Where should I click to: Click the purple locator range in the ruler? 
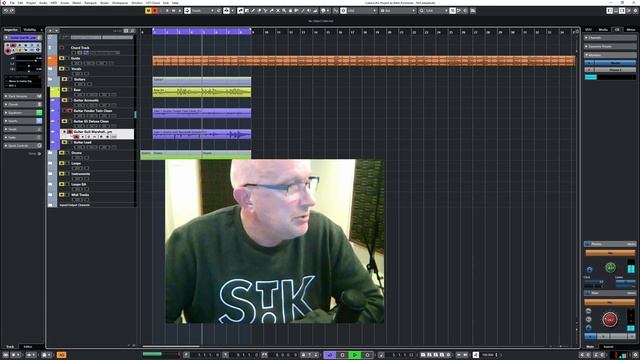[202, 32]
